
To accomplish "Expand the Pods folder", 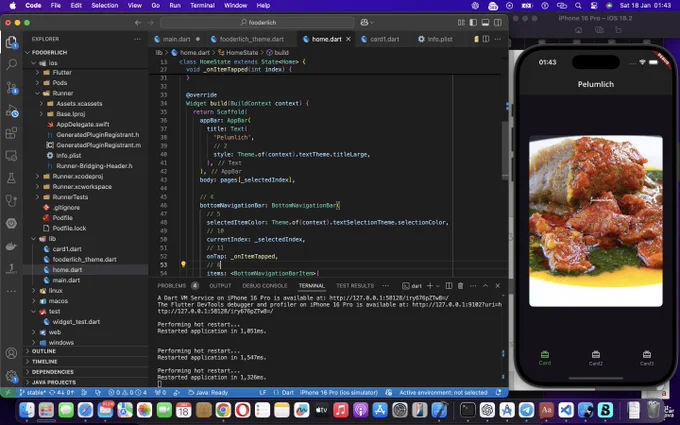I will point(38,83).
